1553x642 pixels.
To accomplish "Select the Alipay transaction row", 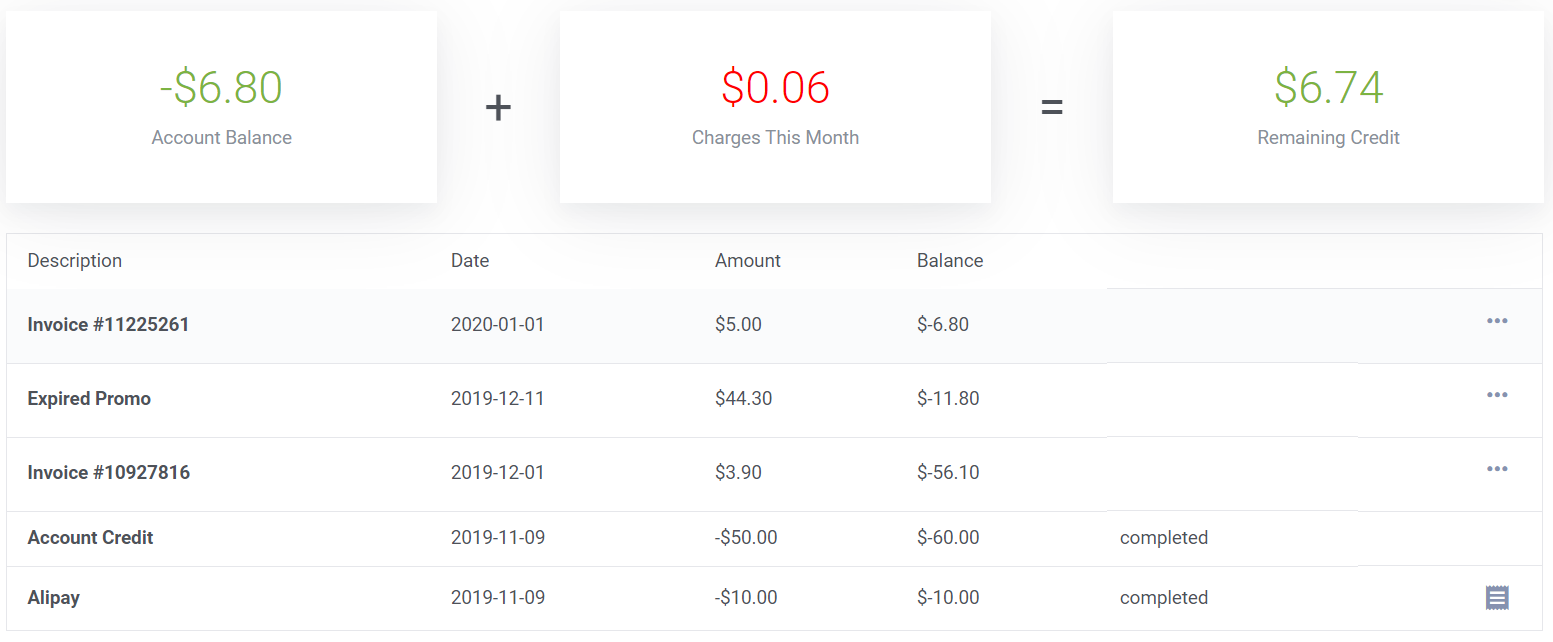I will pos(774,598).
